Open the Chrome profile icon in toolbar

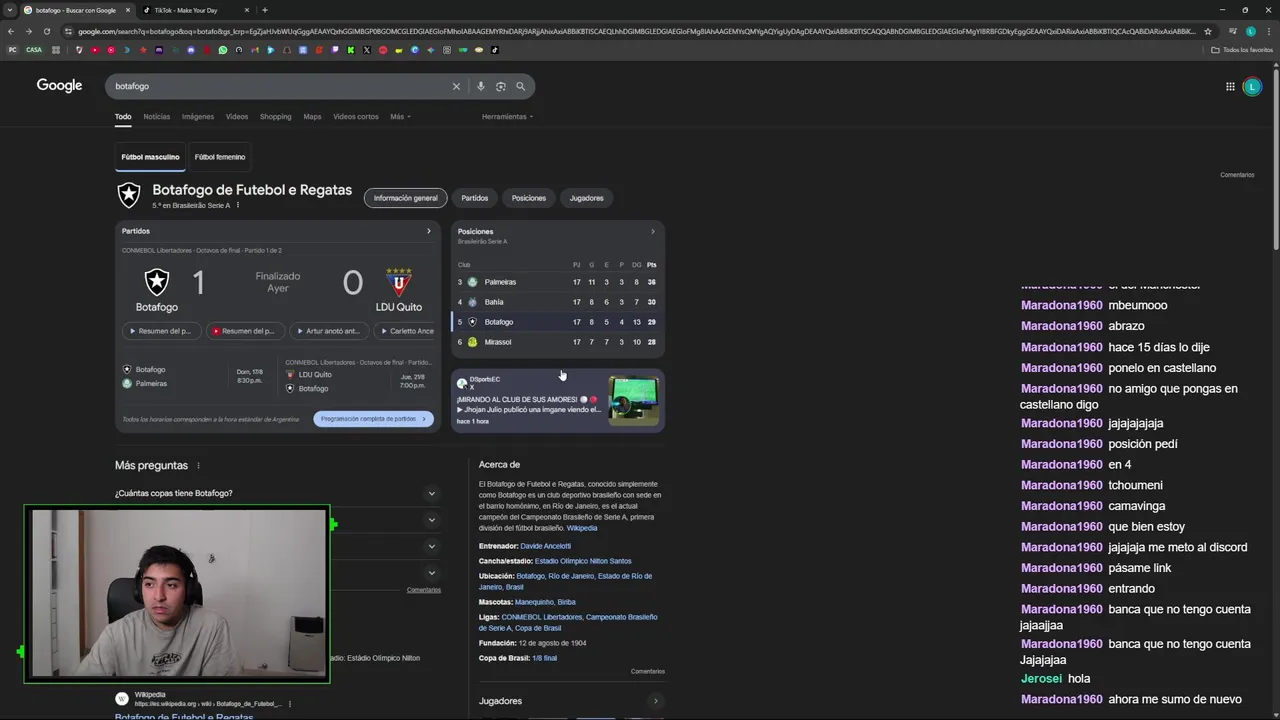pyautogui.click(x=1251, y=31)
